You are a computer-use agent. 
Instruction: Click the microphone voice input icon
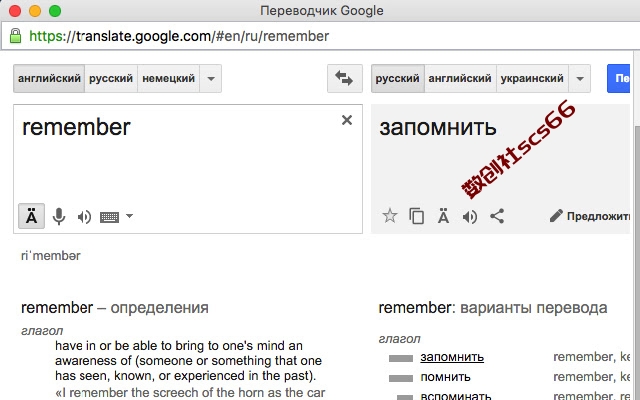coord(59,216)
